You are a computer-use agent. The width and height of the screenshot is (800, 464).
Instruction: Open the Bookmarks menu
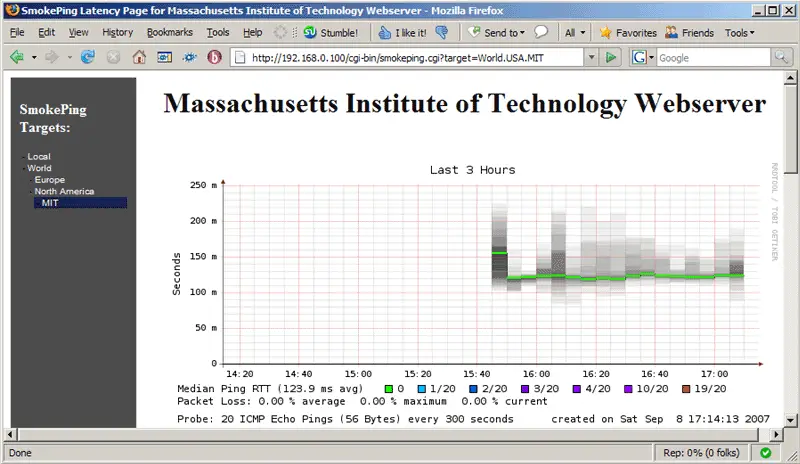[x=170, y=33]
